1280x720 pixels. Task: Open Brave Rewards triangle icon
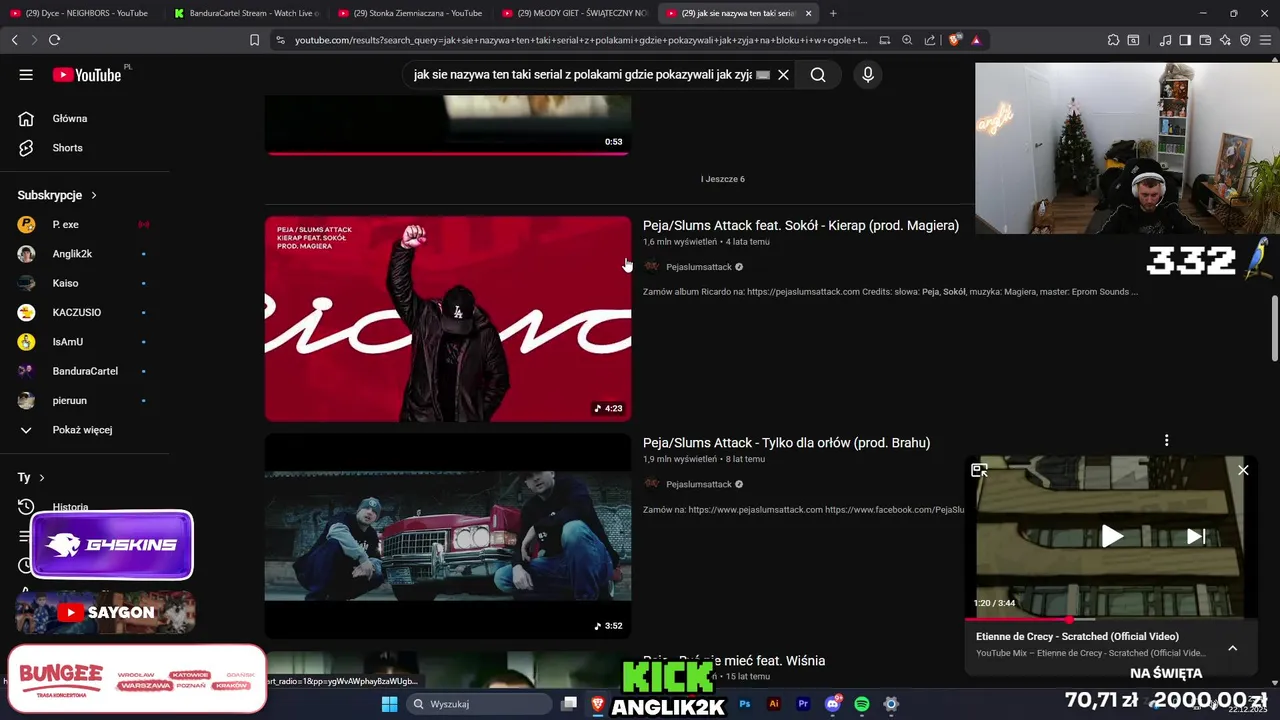click(976, 40)
